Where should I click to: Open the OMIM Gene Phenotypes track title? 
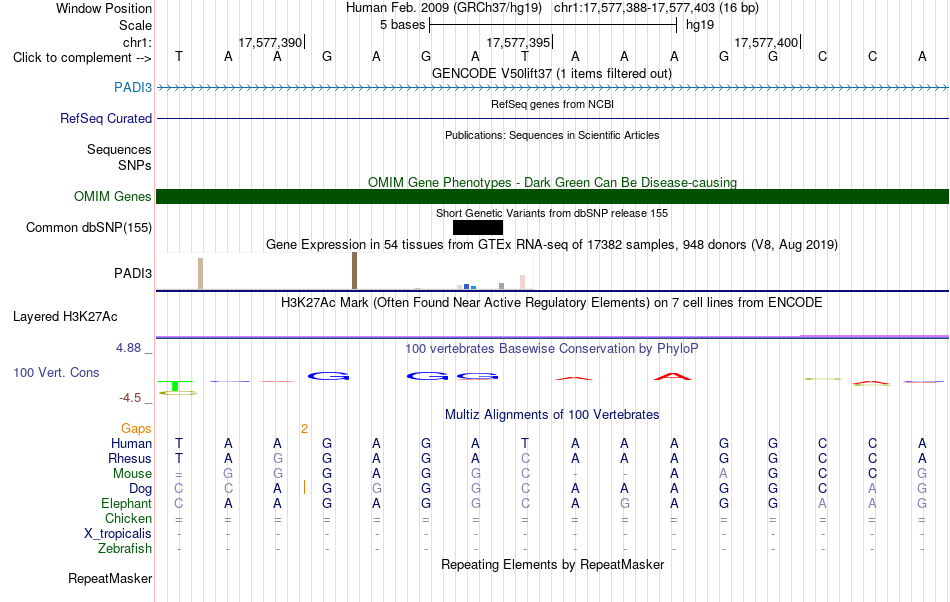pyautogui.click(x=552, y=182)
